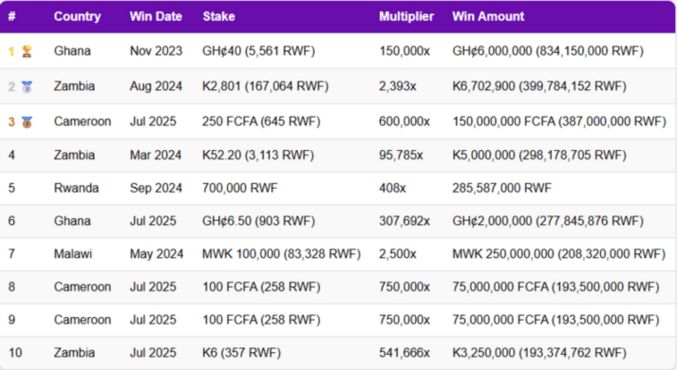Click the 150,000x multiplier
Screen dimensions: 677x370
pyautogui.click(x=405, y=51)
